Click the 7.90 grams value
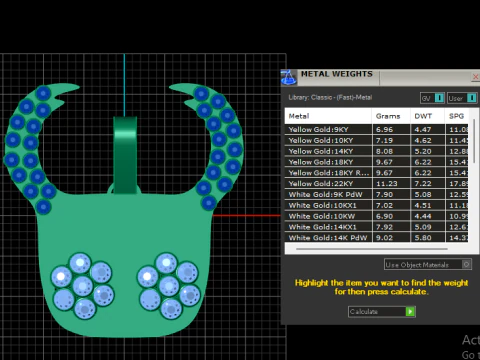This screenshot has height=360, width=480. point(384,194)
